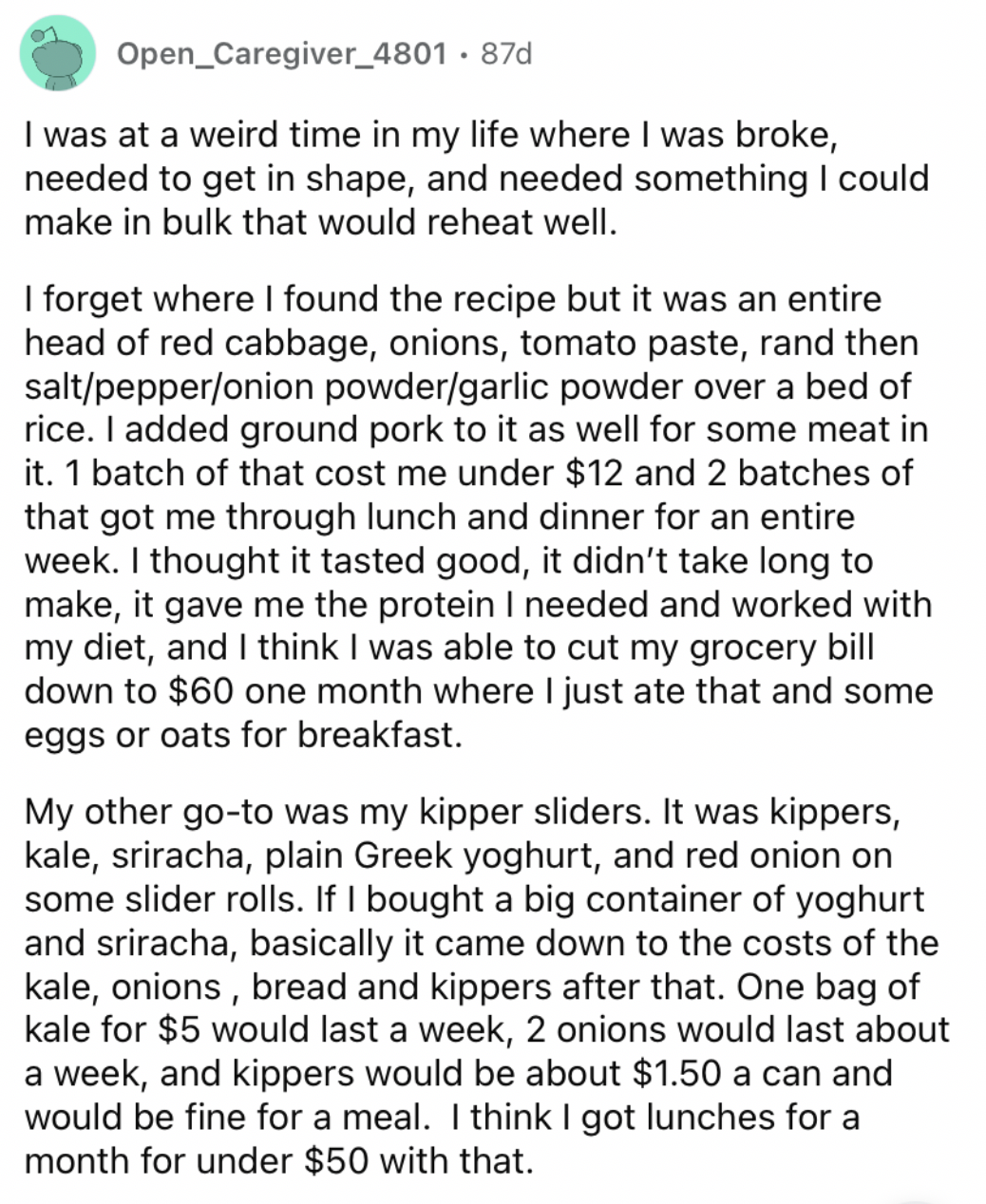This screenshot has width=986, height=1204.
Task: Visit the Open_Caregiver_4801 user profile
Action: tap(280, 54)
